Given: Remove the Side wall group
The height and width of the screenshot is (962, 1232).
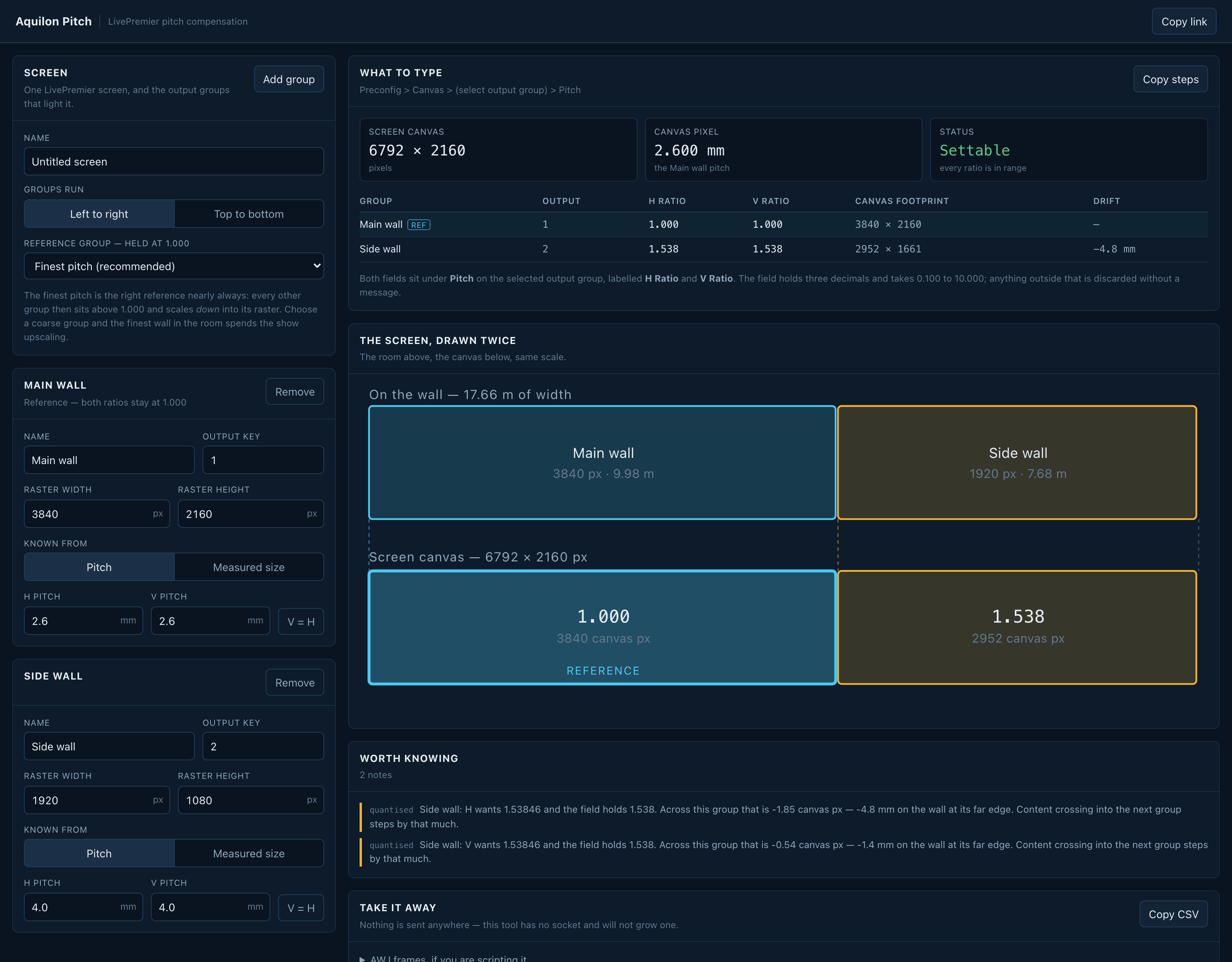Looking at the screenshot, I should [295, 682].
